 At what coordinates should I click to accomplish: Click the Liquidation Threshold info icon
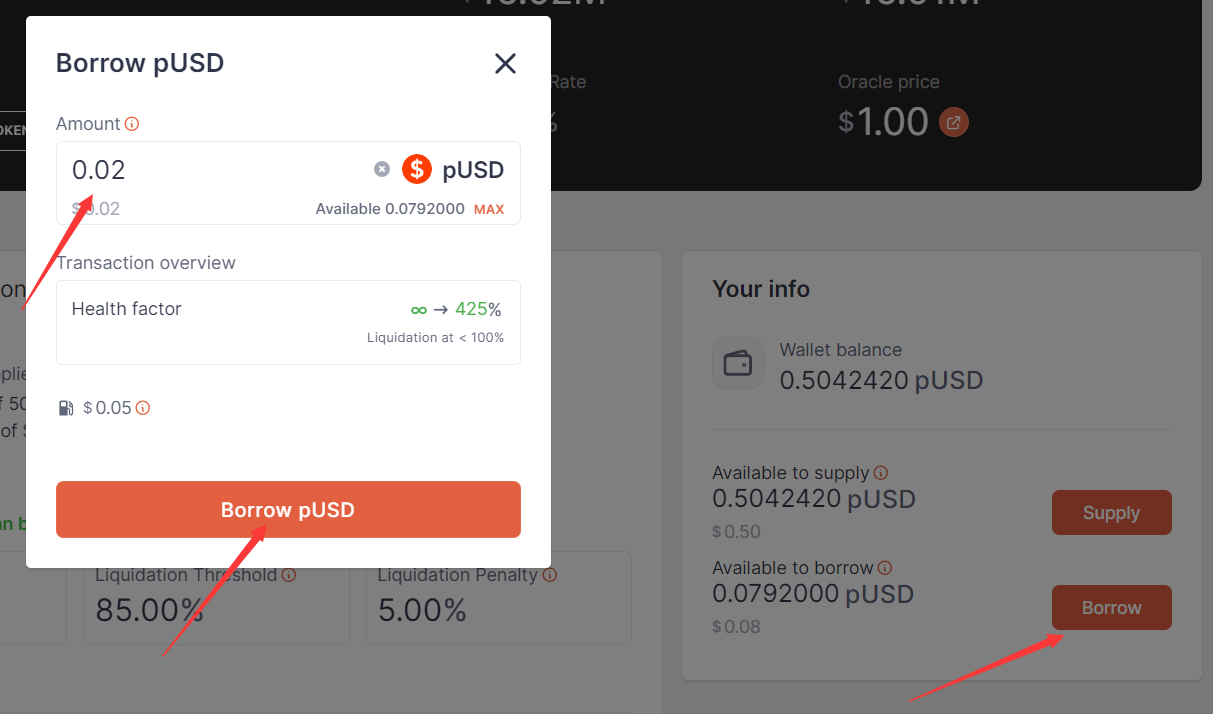(x=289, y=575)
